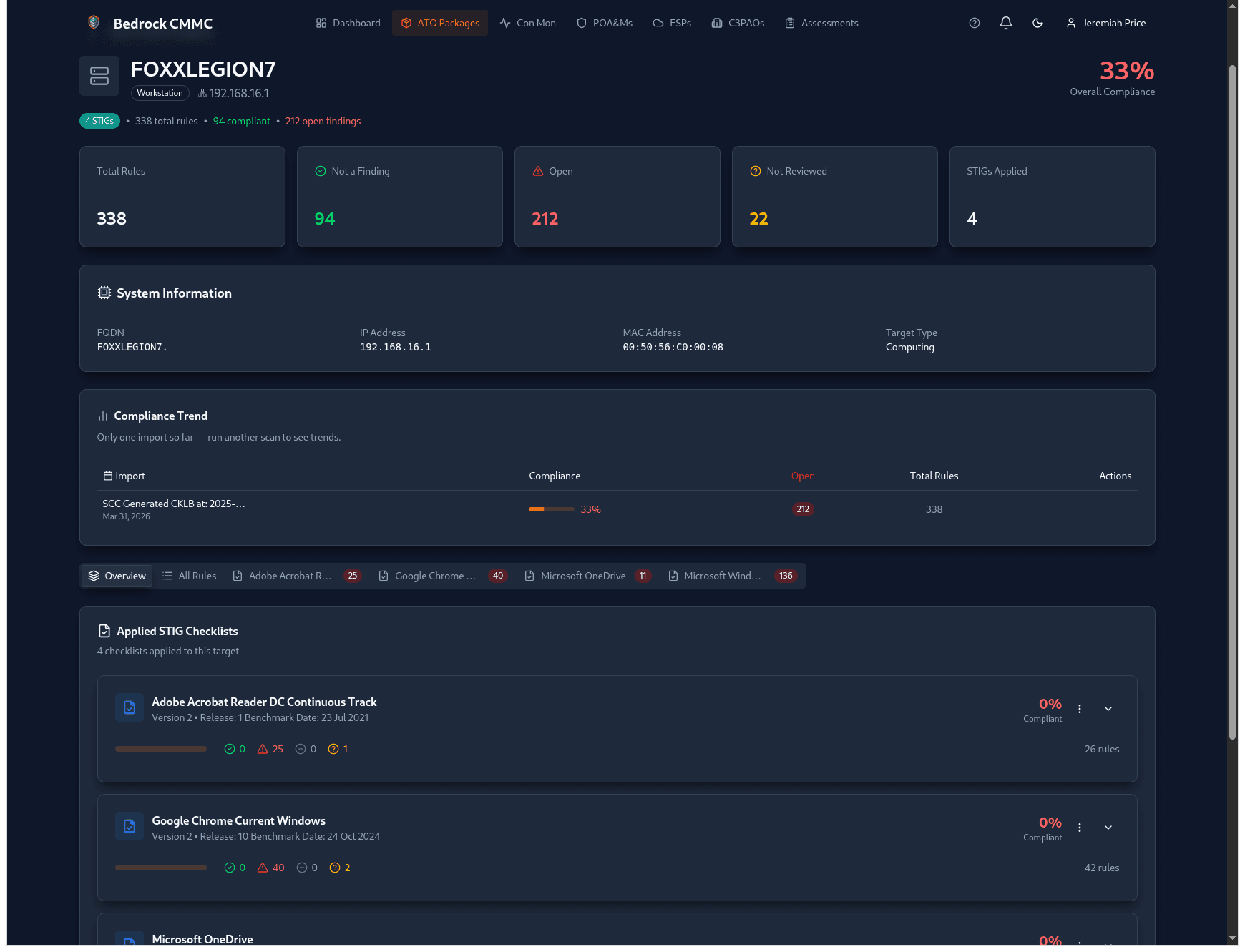This screenshot has width=1245, height=952.
Task: Expand the Google Chrome Current Windows checklist
Action: point(1108,828)
